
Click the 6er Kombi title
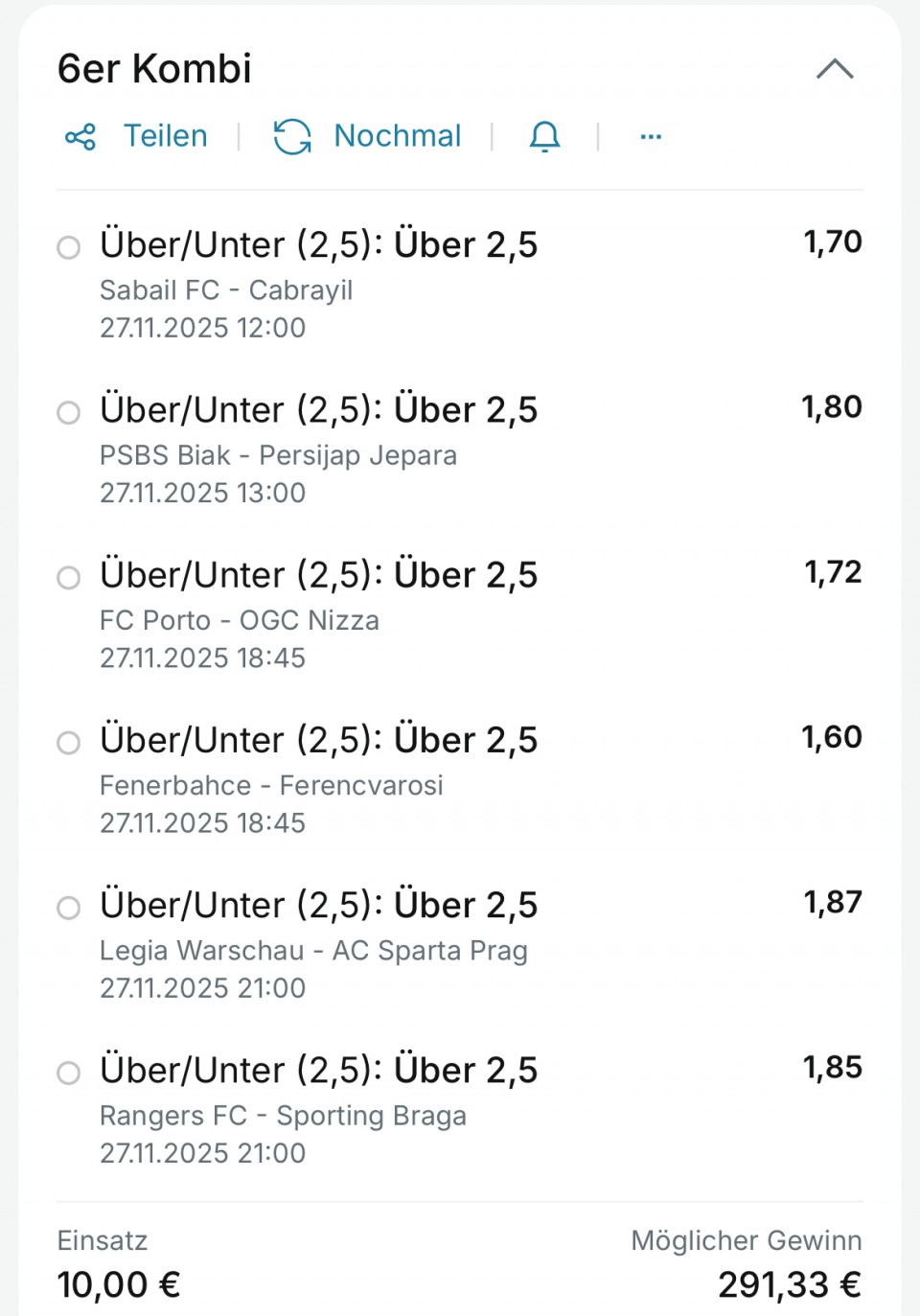pyautogui.click(x=154, y=69)
